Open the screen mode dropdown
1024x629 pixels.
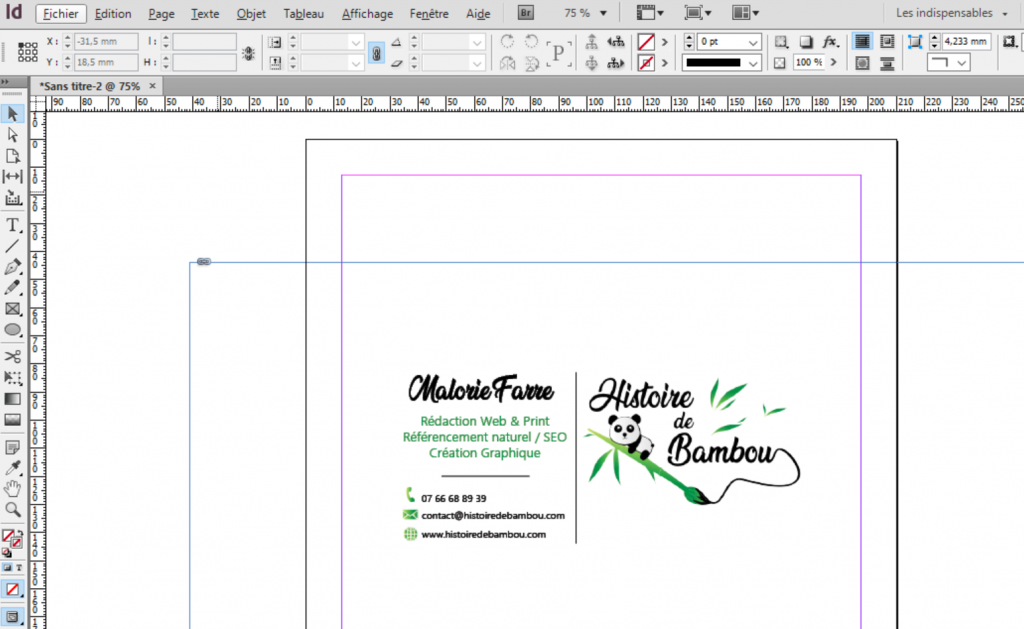coord(697,13)
